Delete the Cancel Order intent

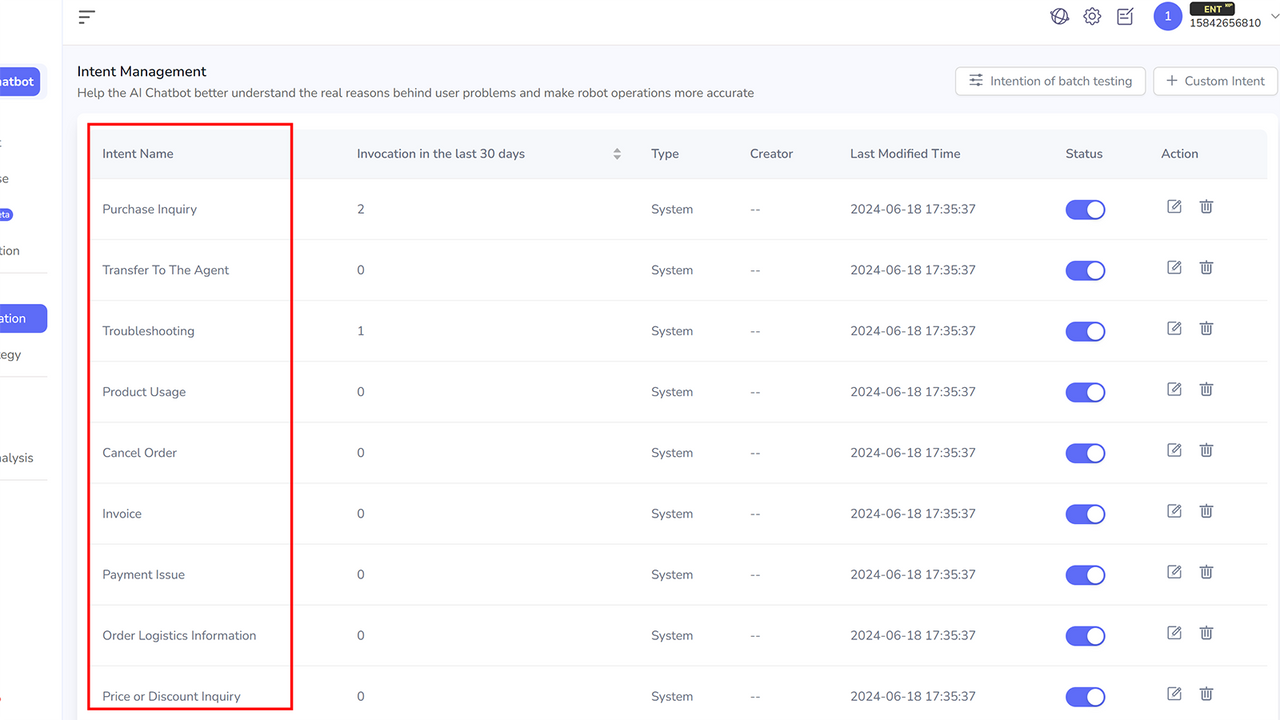[x=1206, y=450]
